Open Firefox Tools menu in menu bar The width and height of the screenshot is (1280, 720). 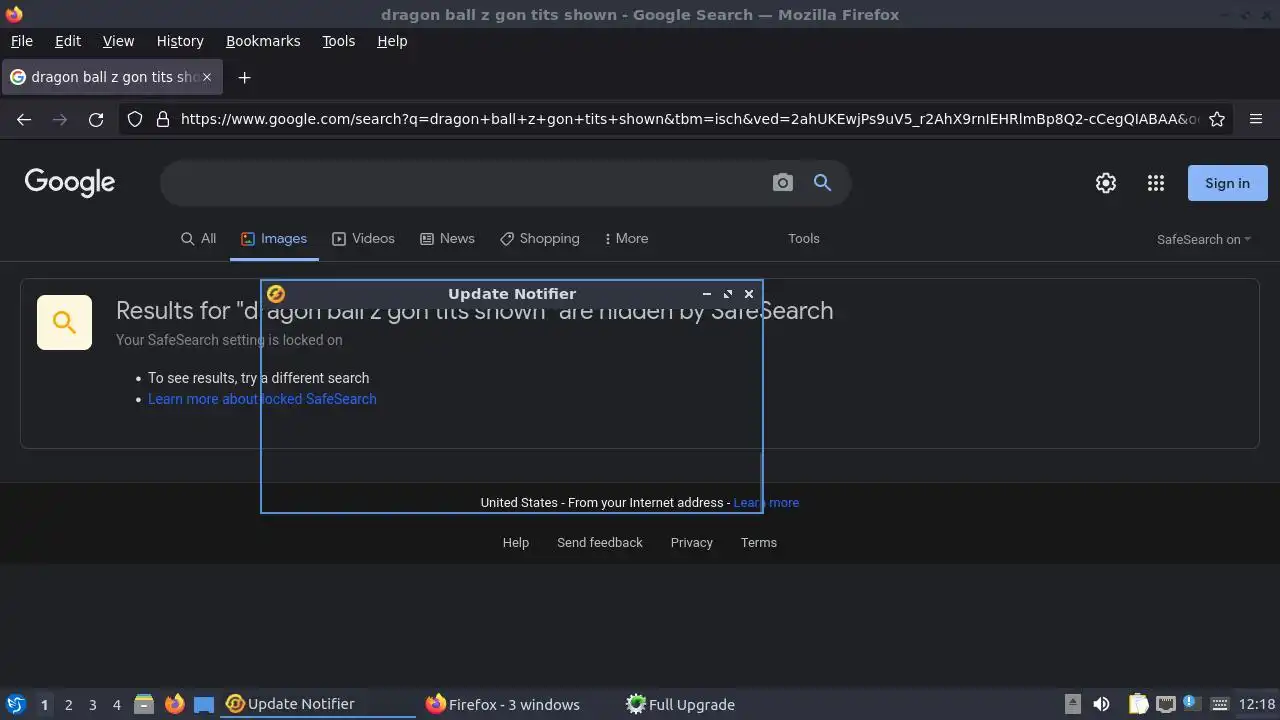[338, 41]
